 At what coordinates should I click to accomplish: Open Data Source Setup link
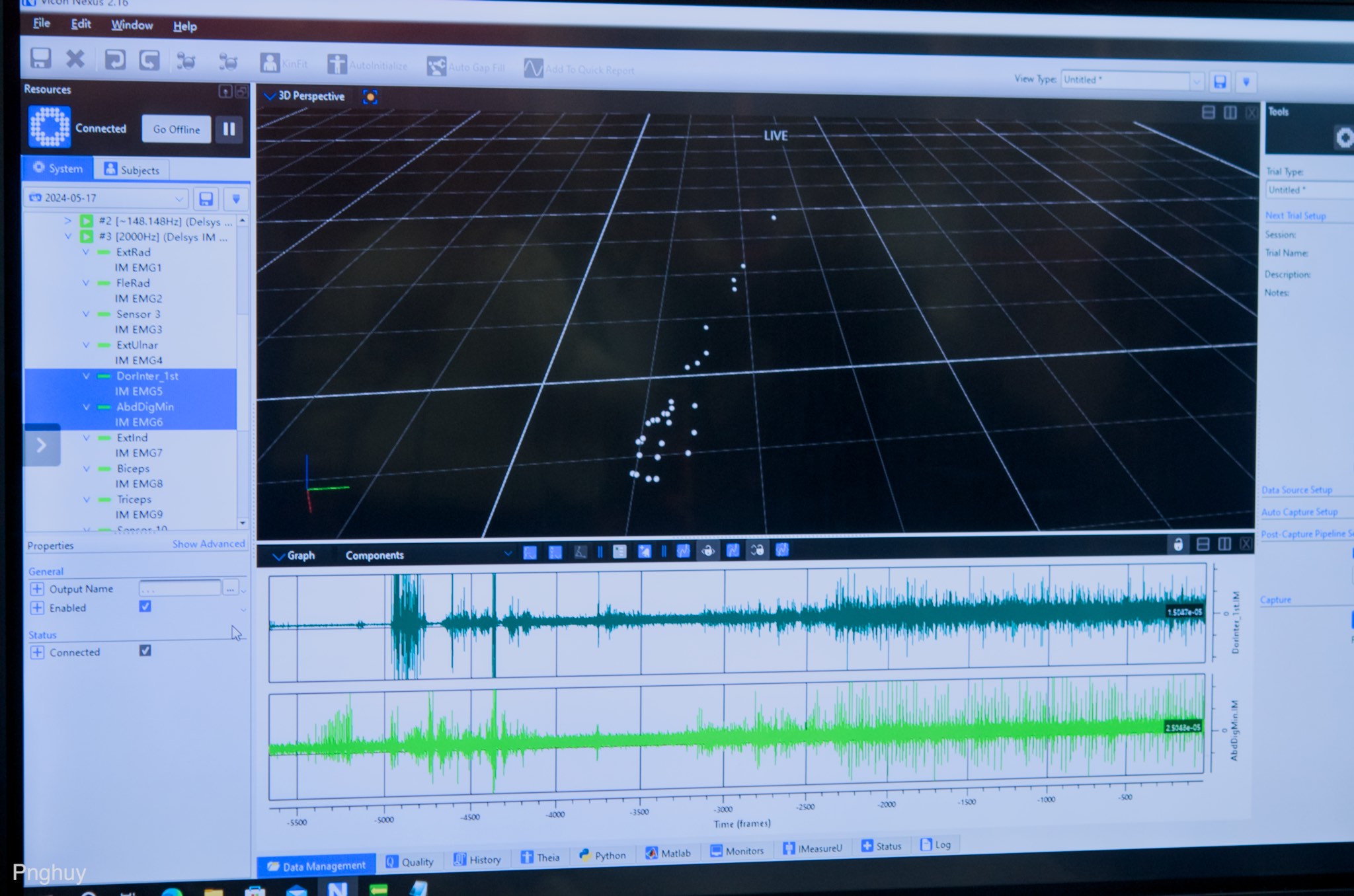point(1296,490)
